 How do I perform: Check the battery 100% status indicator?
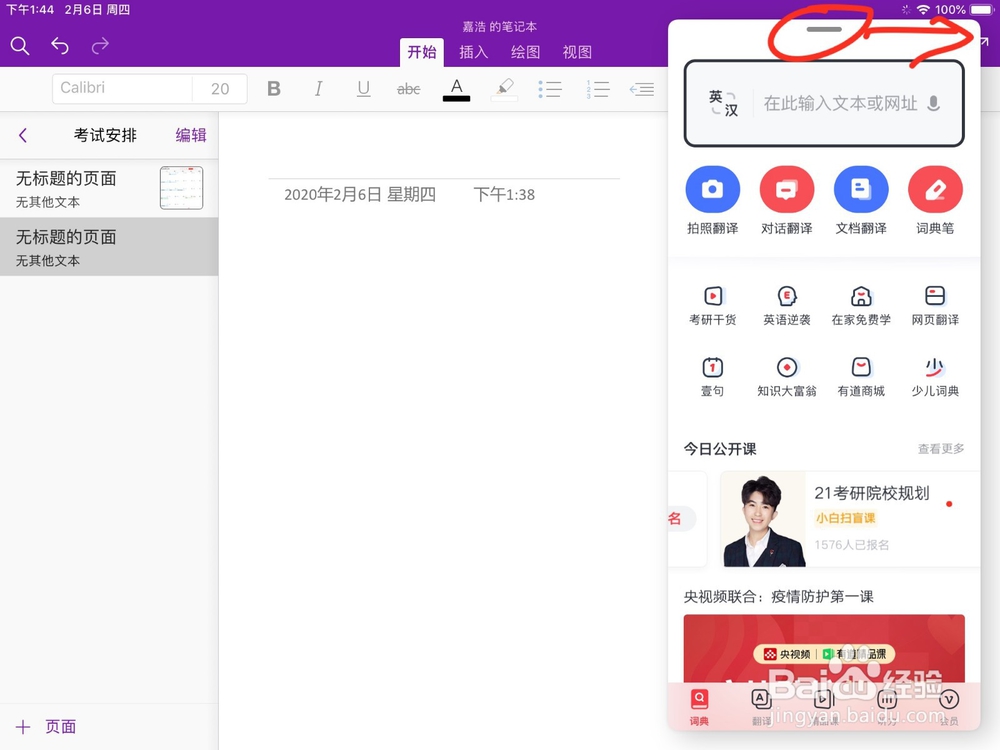[x=963, y=10]
